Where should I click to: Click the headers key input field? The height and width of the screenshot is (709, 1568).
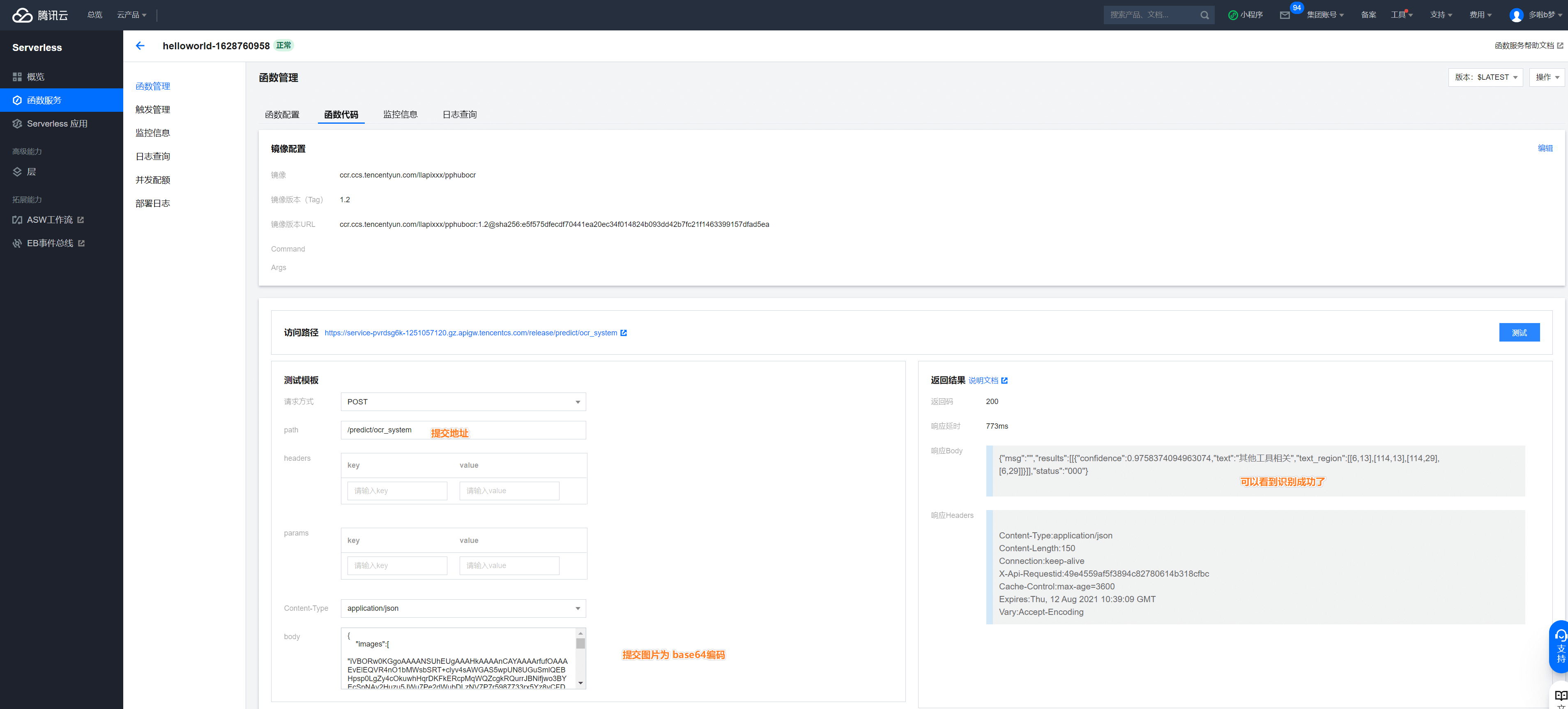(x=397, y=491)
